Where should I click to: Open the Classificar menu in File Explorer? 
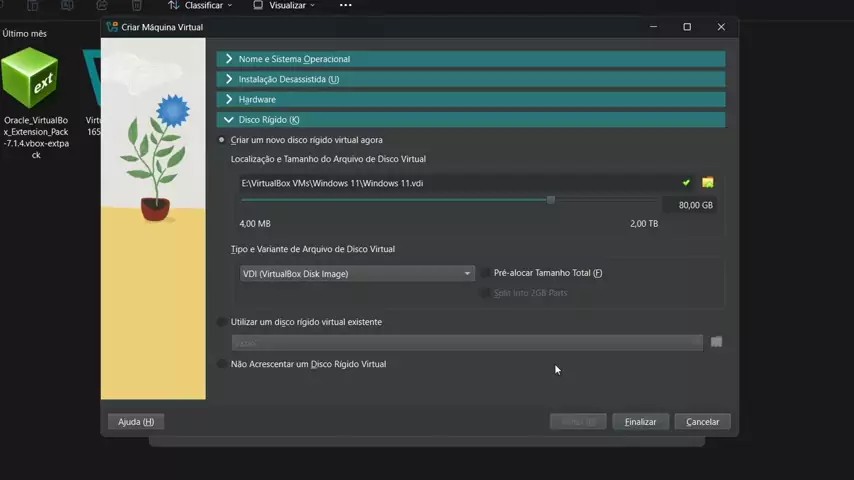[200, 5]
